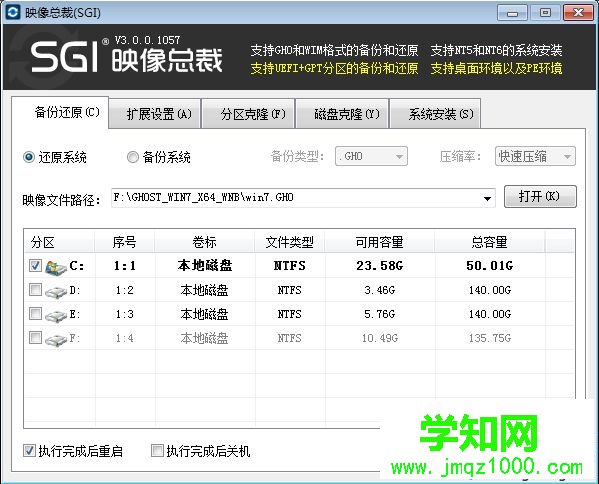
Task: Check the E: partition checkbox
Action: [x=36, y=314]
